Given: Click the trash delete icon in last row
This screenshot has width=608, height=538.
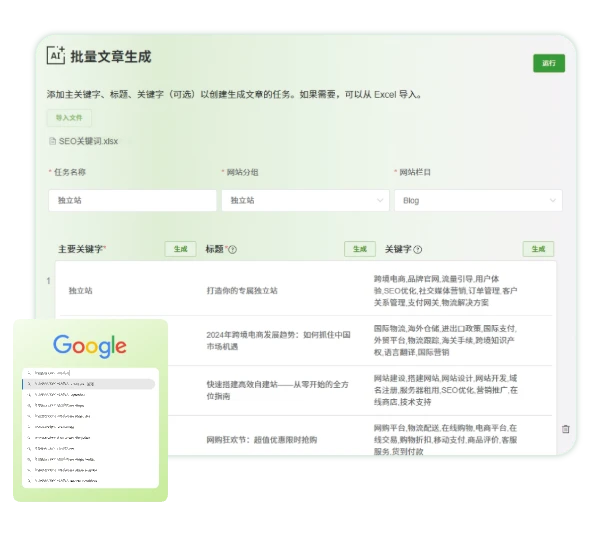Looking at the screenshot, I should click(566, 429).
